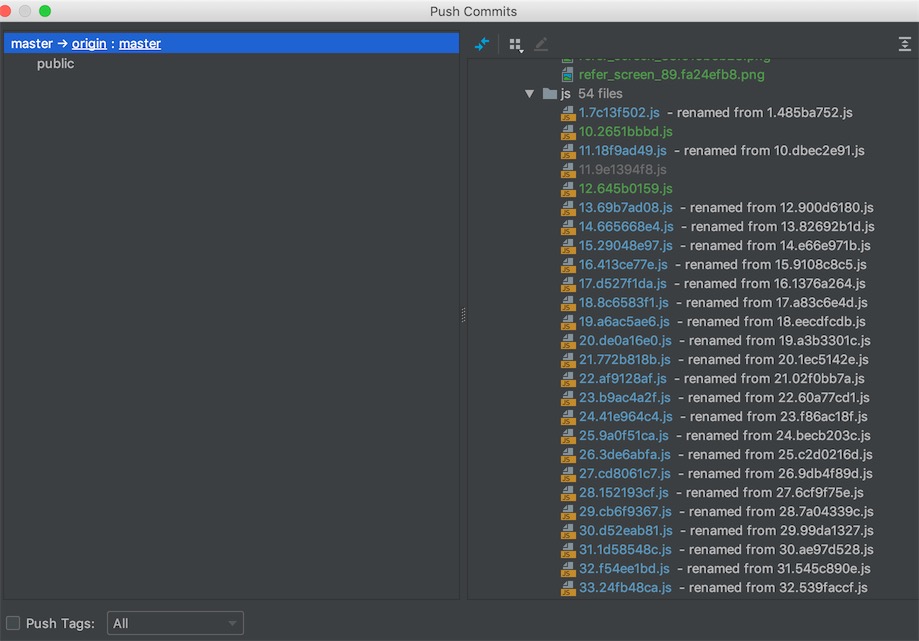Select file refer_screen_89.fa24efb8.png

tap(671, 74)
